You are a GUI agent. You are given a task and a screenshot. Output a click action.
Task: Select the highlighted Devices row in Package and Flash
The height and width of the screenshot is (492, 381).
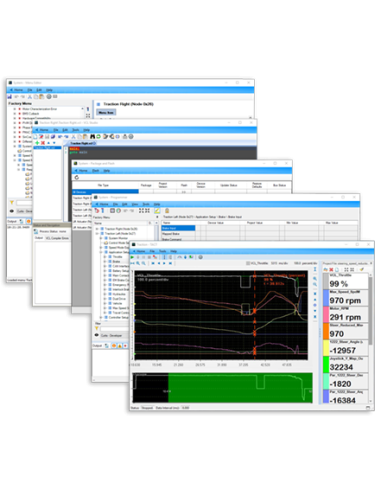[106, 192]
